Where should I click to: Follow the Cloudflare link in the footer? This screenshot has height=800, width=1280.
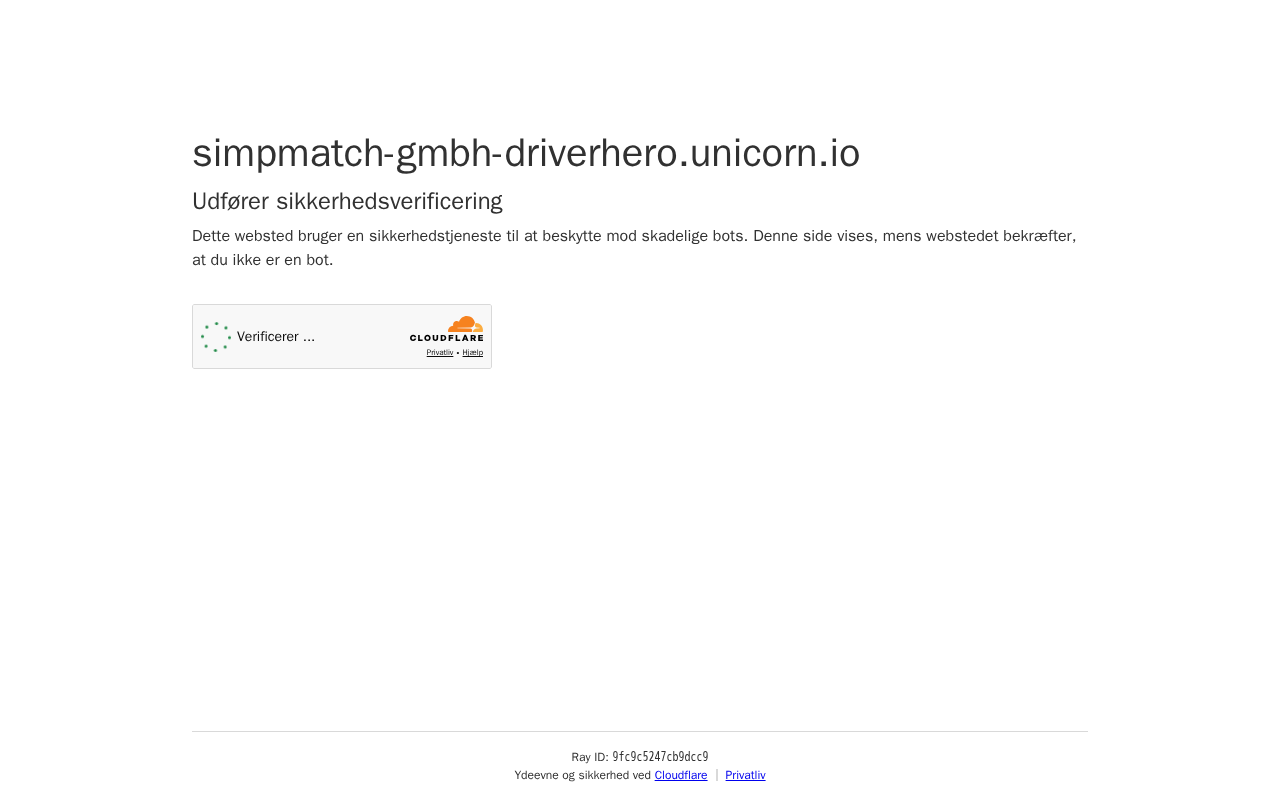point(681,775)
